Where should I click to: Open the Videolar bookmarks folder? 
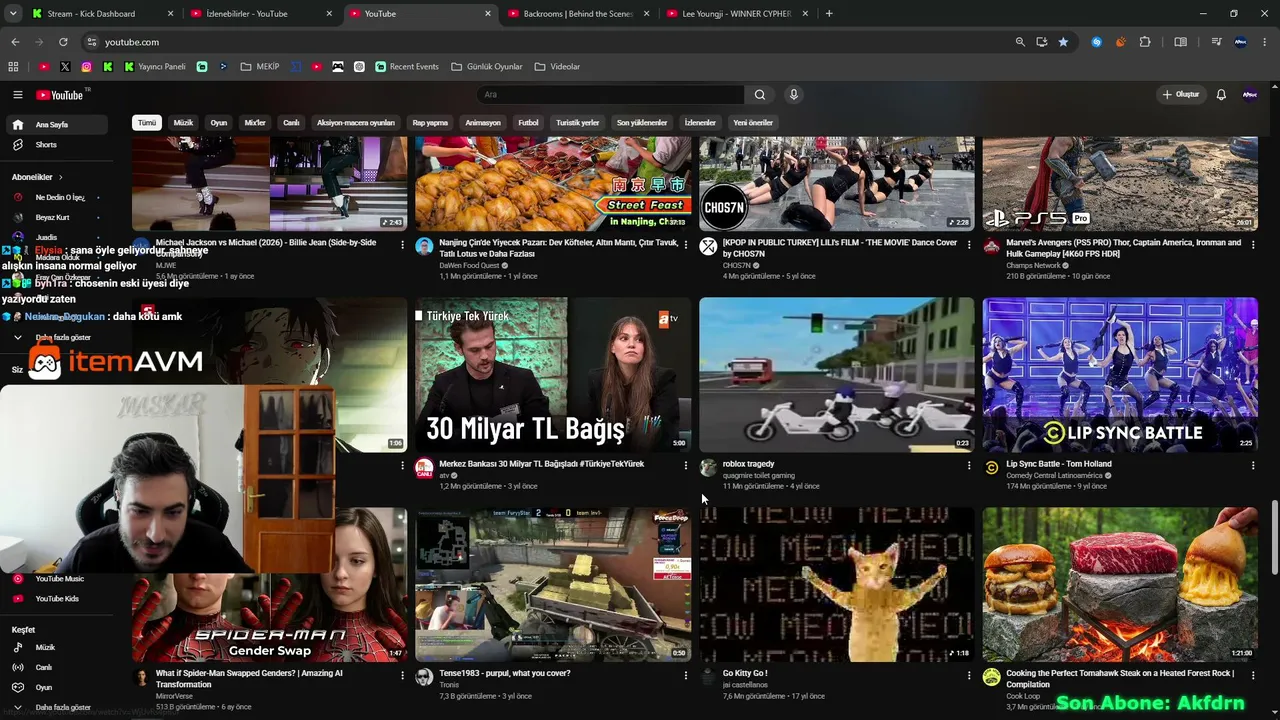point(557,67)
